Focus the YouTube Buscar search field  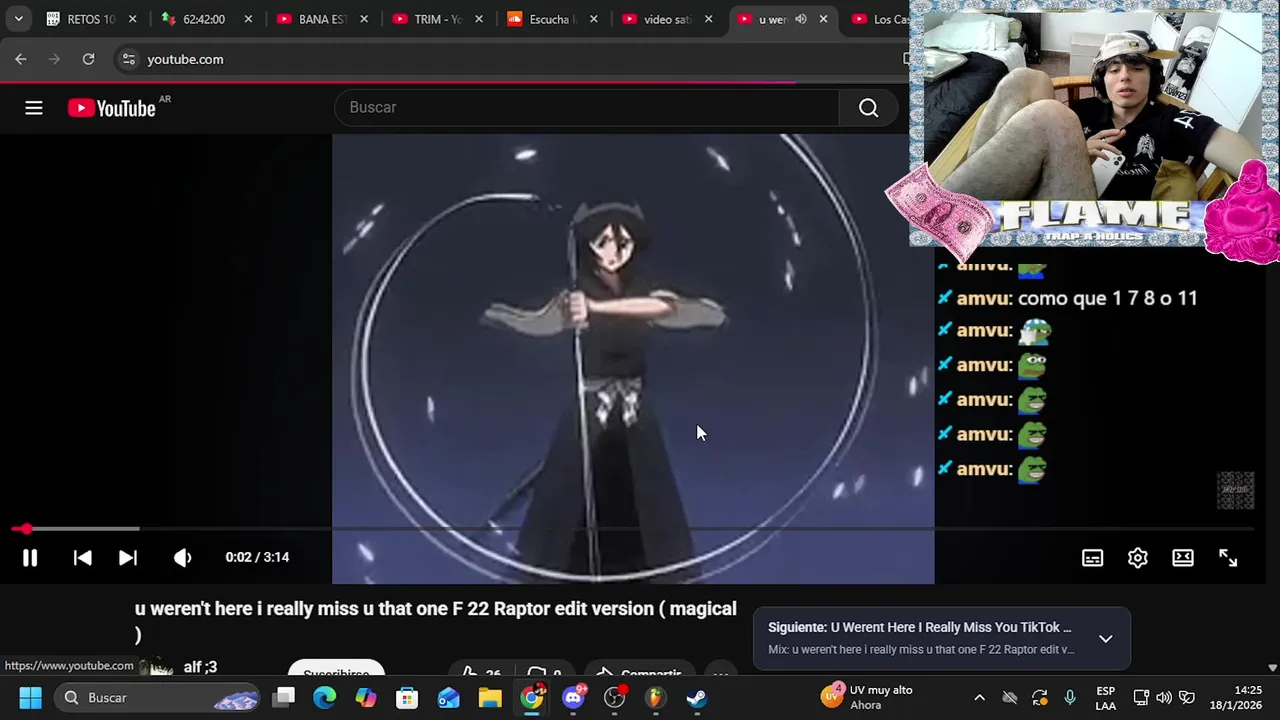pyautogui.click(x=588, y=108)
